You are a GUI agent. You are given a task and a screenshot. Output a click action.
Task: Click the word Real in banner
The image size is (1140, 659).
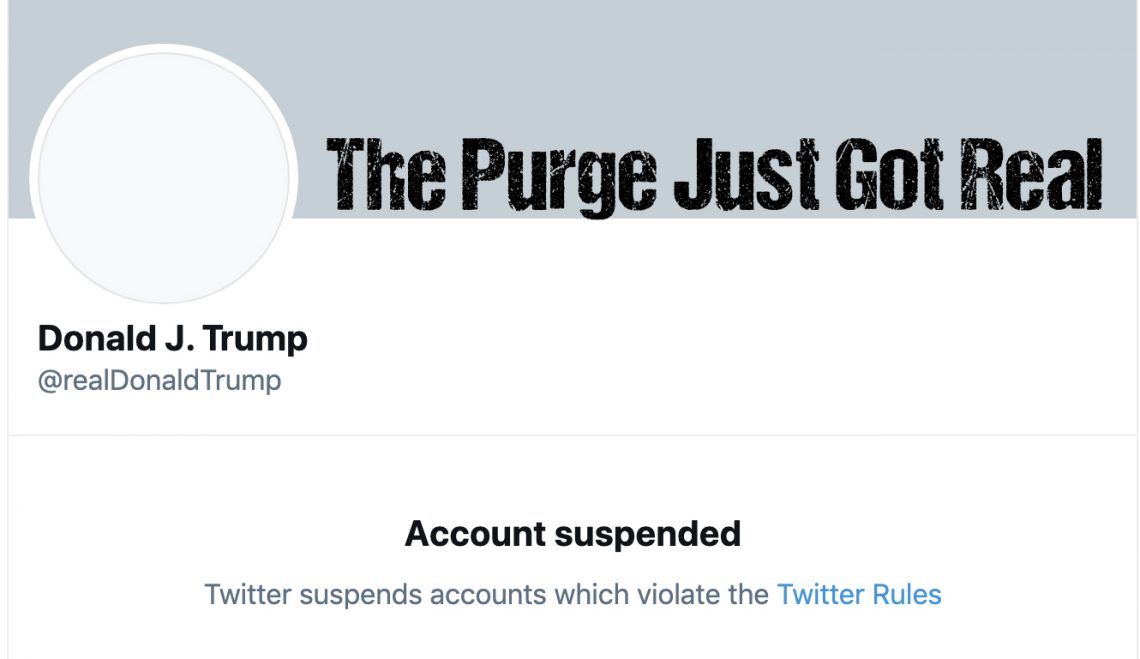pyautogui.click(x=1030, y=175)
